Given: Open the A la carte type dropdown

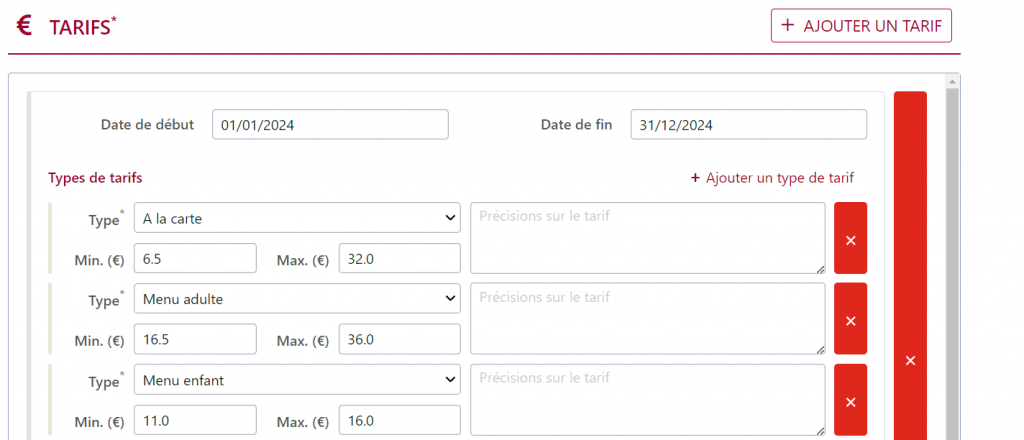Looking at the screenshot, I should [x=297, y=217].
